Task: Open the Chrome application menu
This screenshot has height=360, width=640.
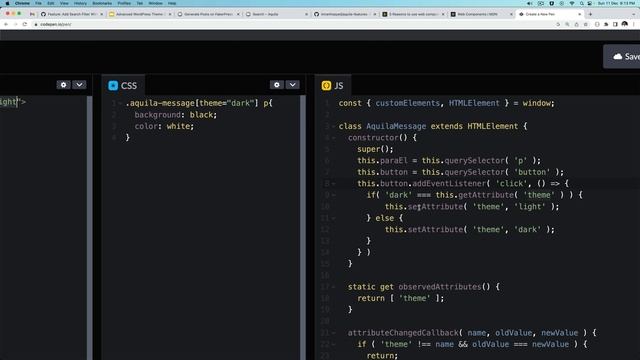Action: click(x=22, y=3)
